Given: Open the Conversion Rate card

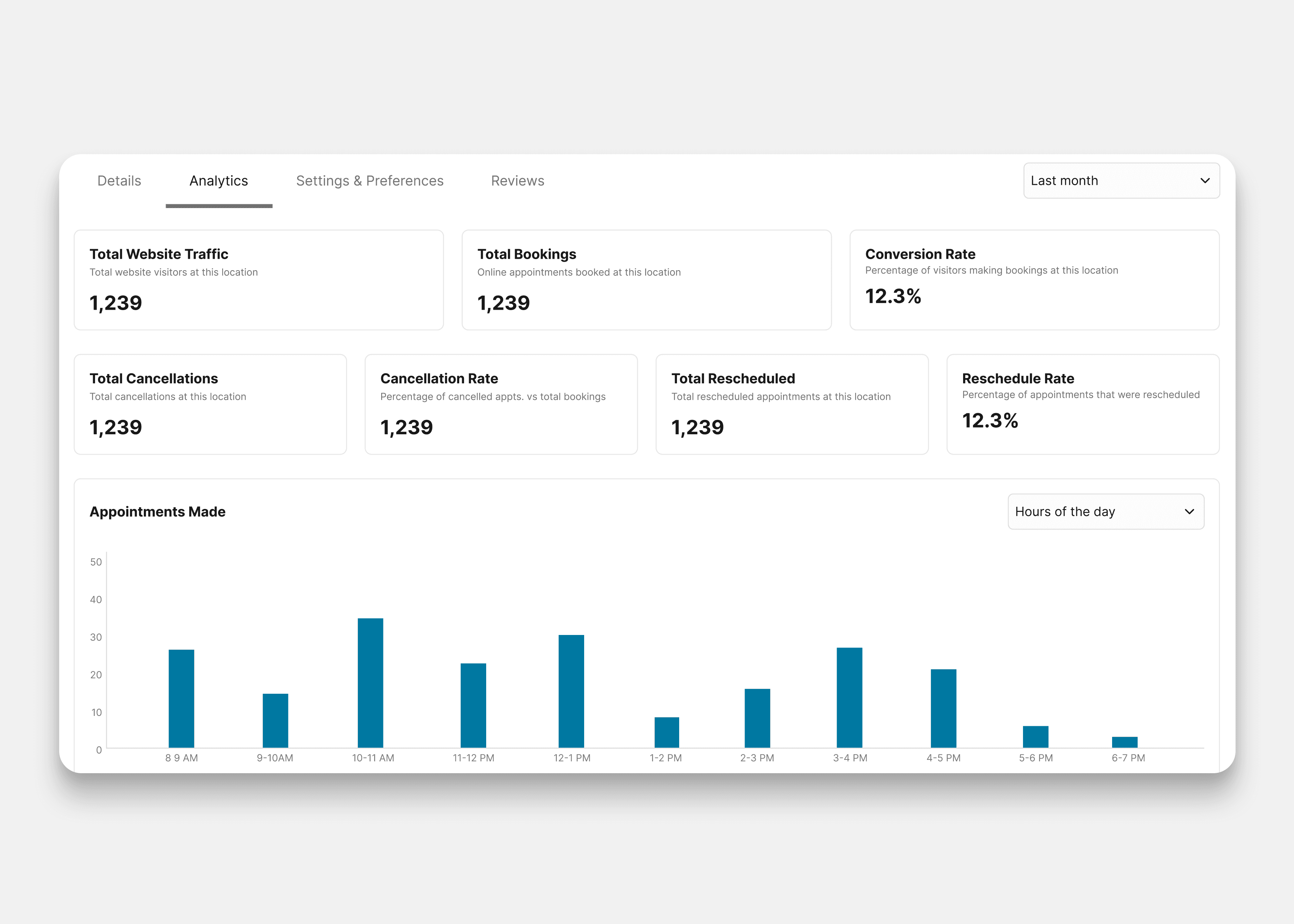Looking at the screenshot, I should 1034,280.
